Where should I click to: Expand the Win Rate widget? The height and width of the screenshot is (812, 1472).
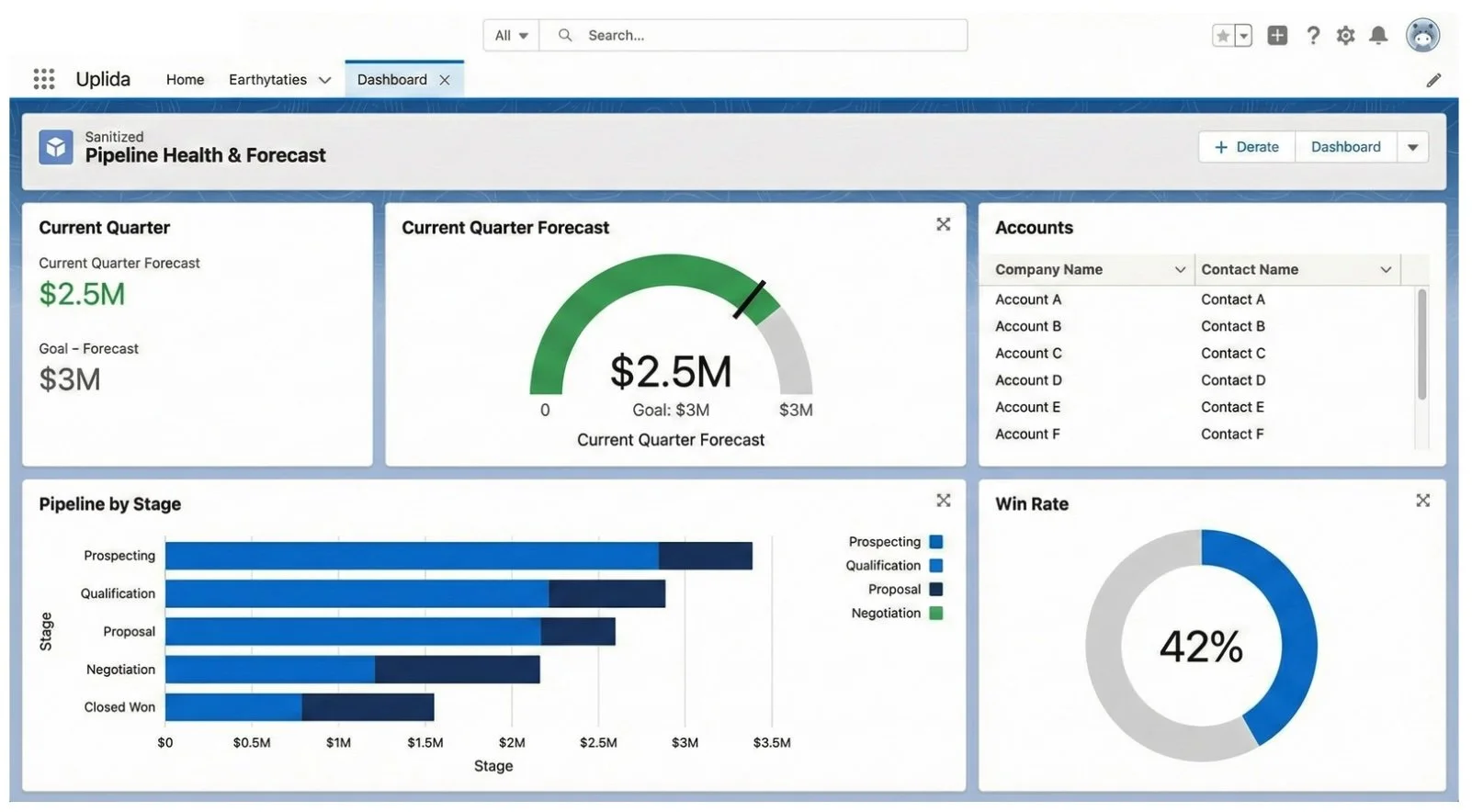(1422, 501)
